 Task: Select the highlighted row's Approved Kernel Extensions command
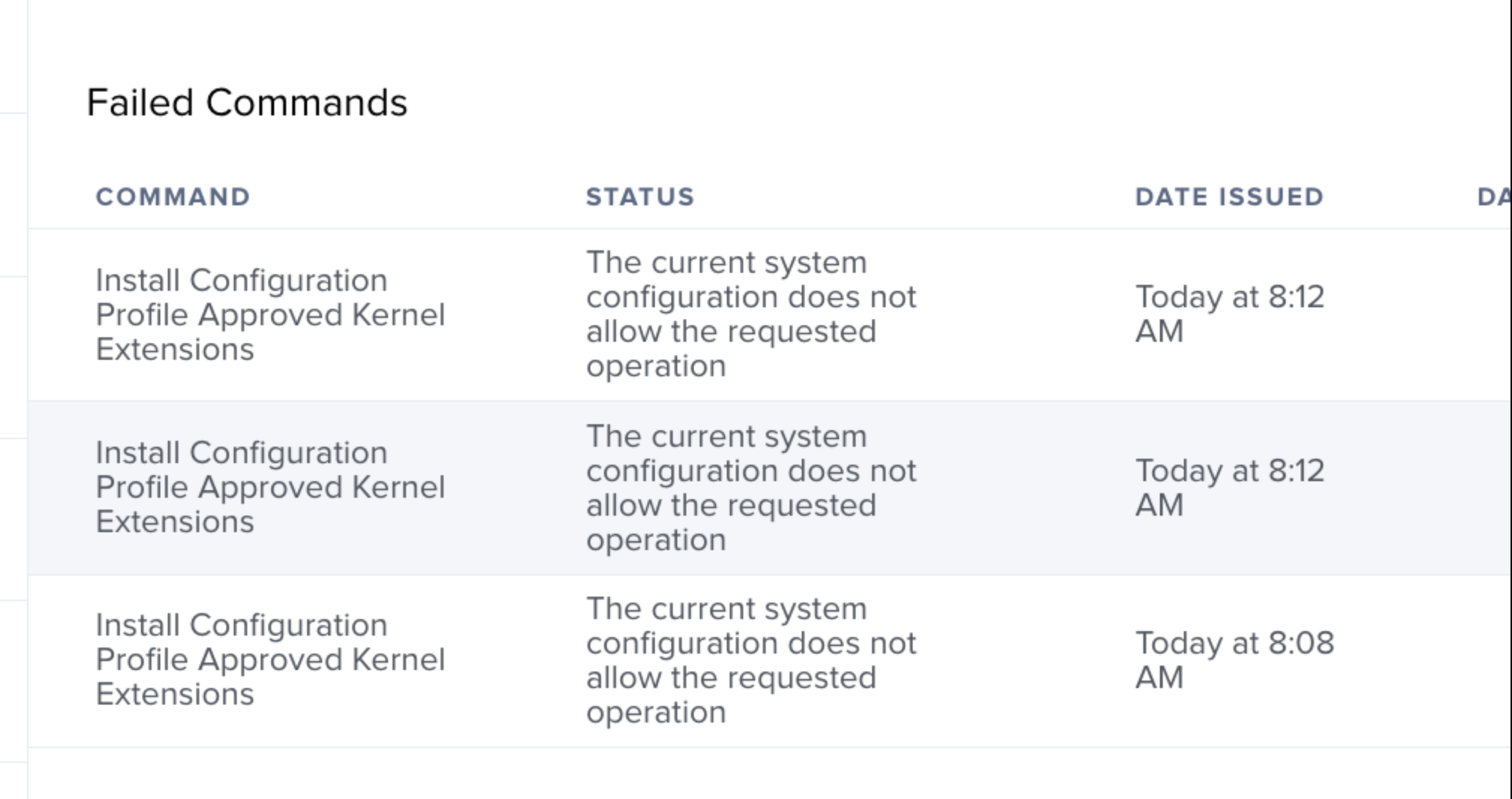click(270, 487)
